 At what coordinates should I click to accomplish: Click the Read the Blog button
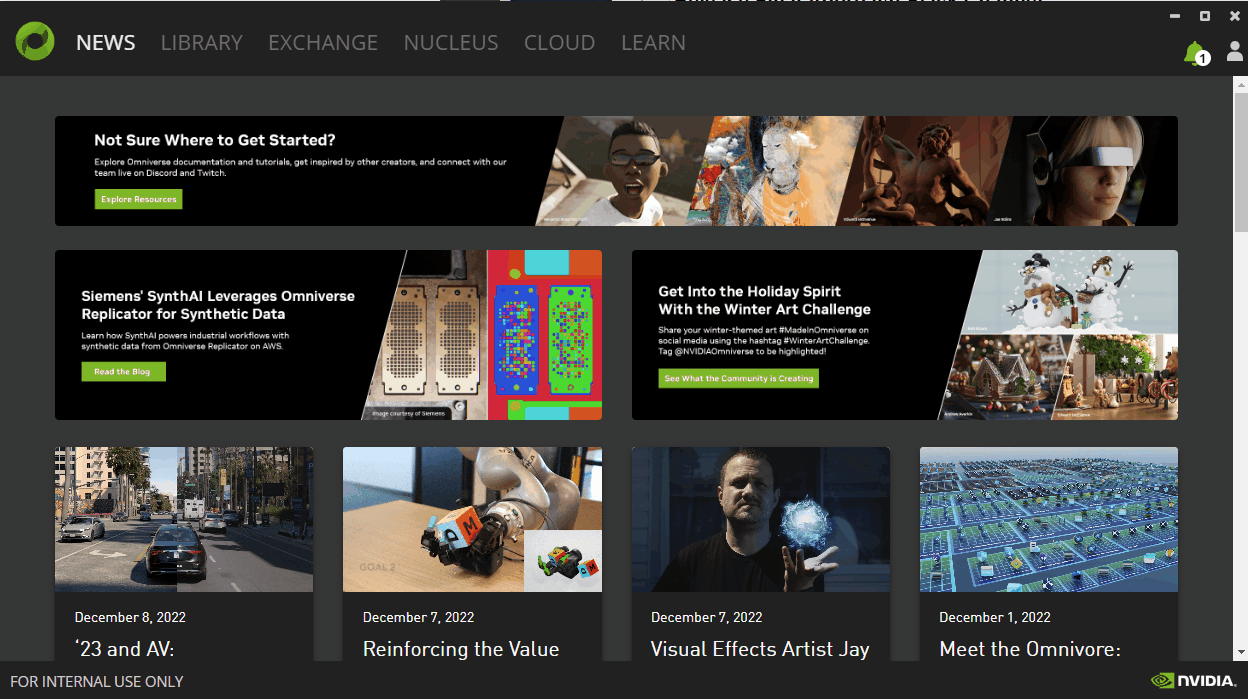point(123,372)
